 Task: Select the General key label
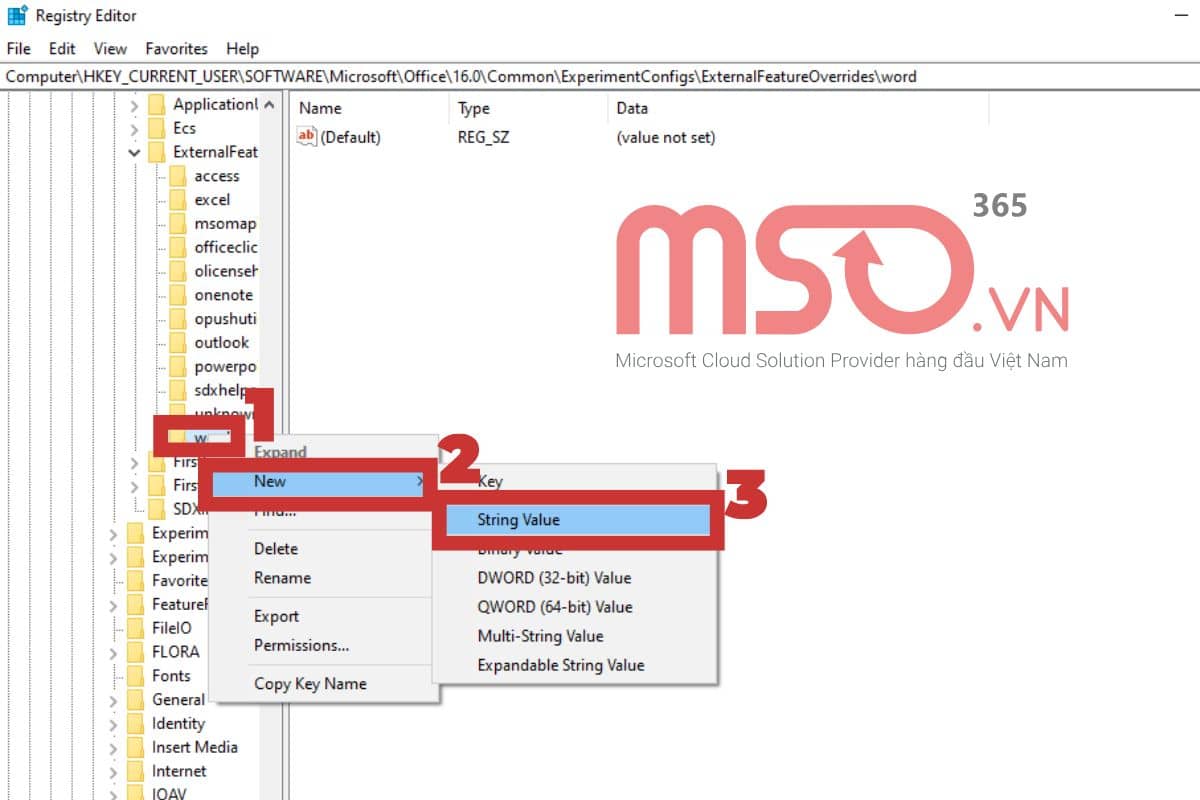178,700
